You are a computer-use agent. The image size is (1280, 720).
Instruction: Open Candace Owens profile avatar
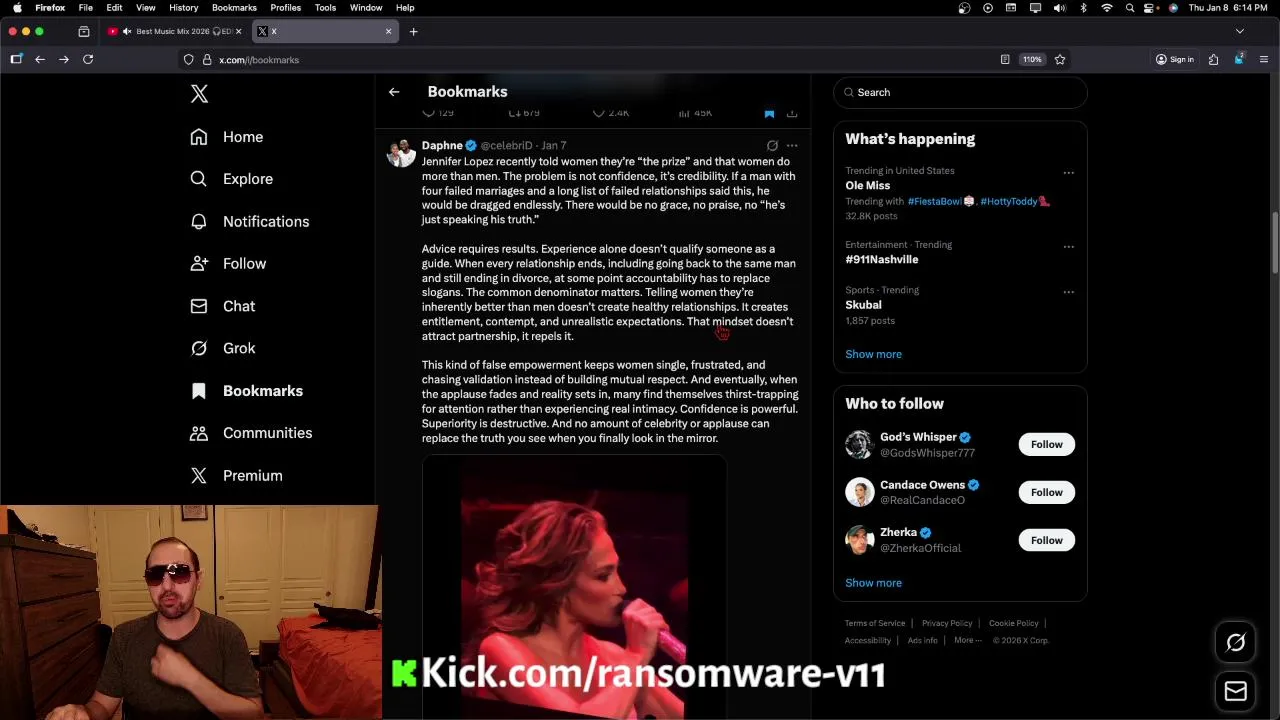(x=859, y=492)
